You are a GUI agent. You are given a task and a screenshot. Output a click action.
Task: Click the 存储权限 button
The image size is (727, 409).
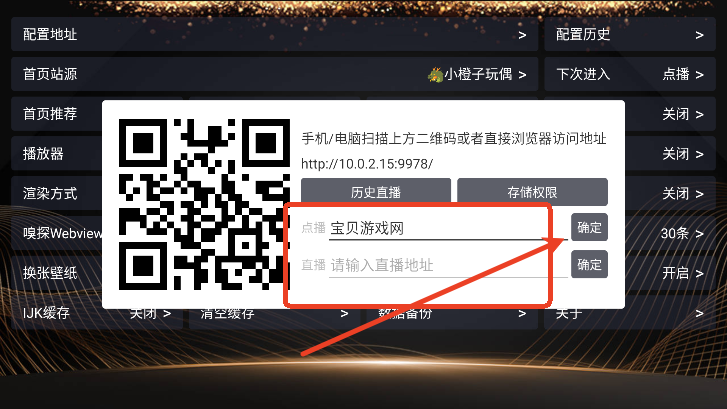[x=532, y=192]
